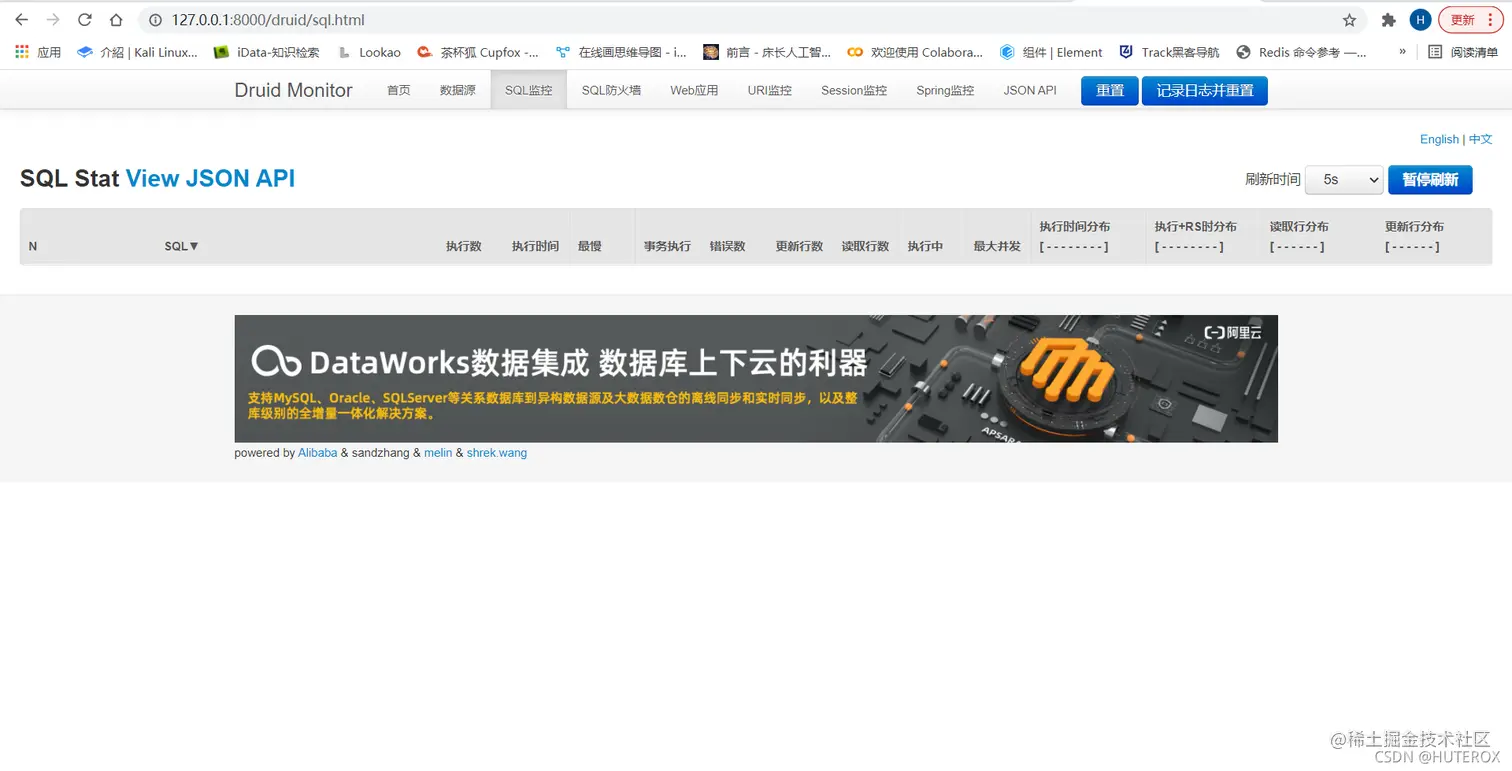Click 记录日志并重置 to log and reset
The width and height of the screenshot is (1512, 771).
(x=1204, y=90)
